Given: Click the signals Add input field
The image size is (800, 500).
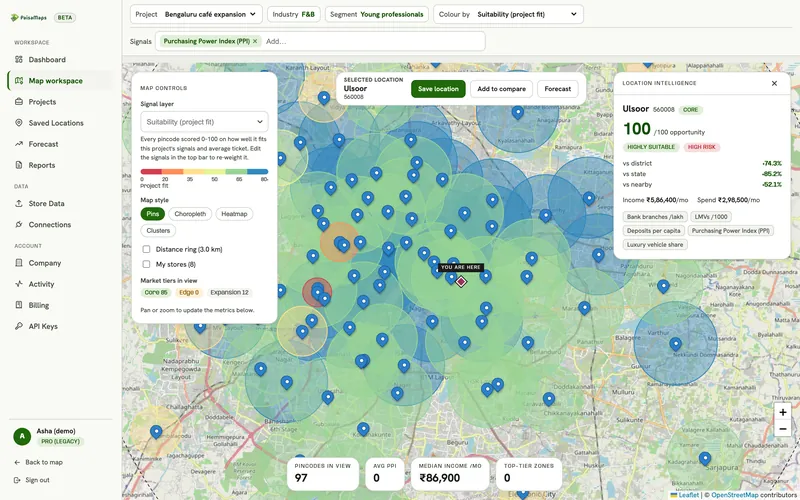Looking at the screenshot, I should coord(373,41).
